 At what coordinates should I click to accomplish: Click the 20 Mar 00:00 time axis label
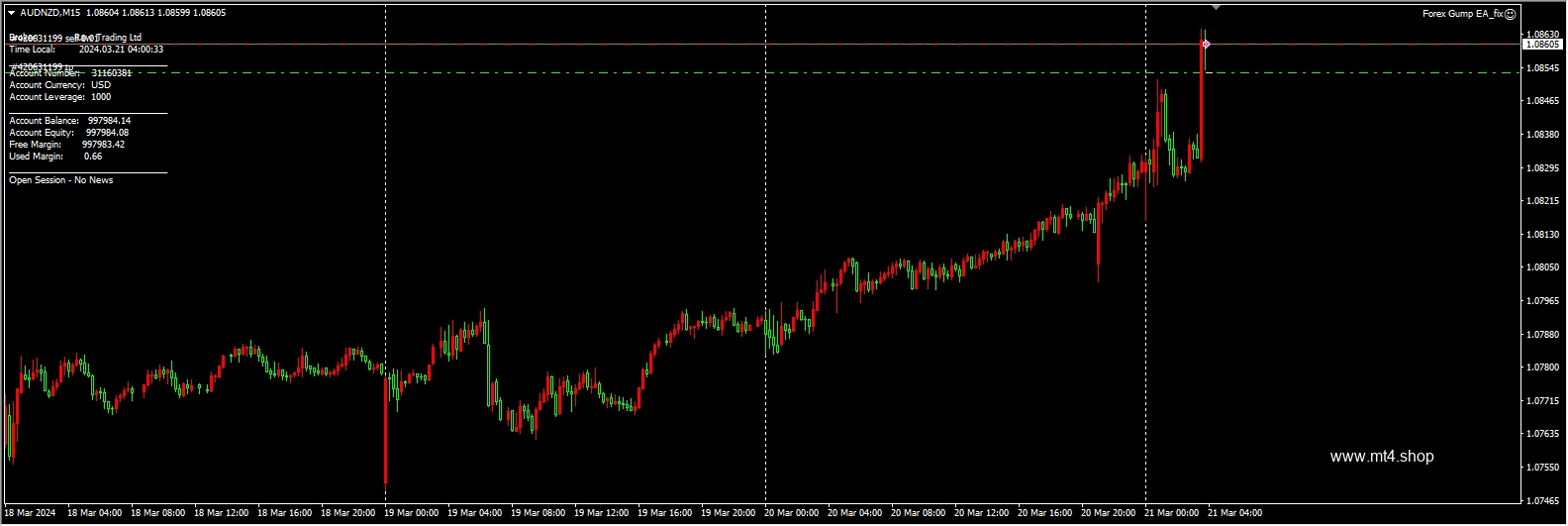792,513
